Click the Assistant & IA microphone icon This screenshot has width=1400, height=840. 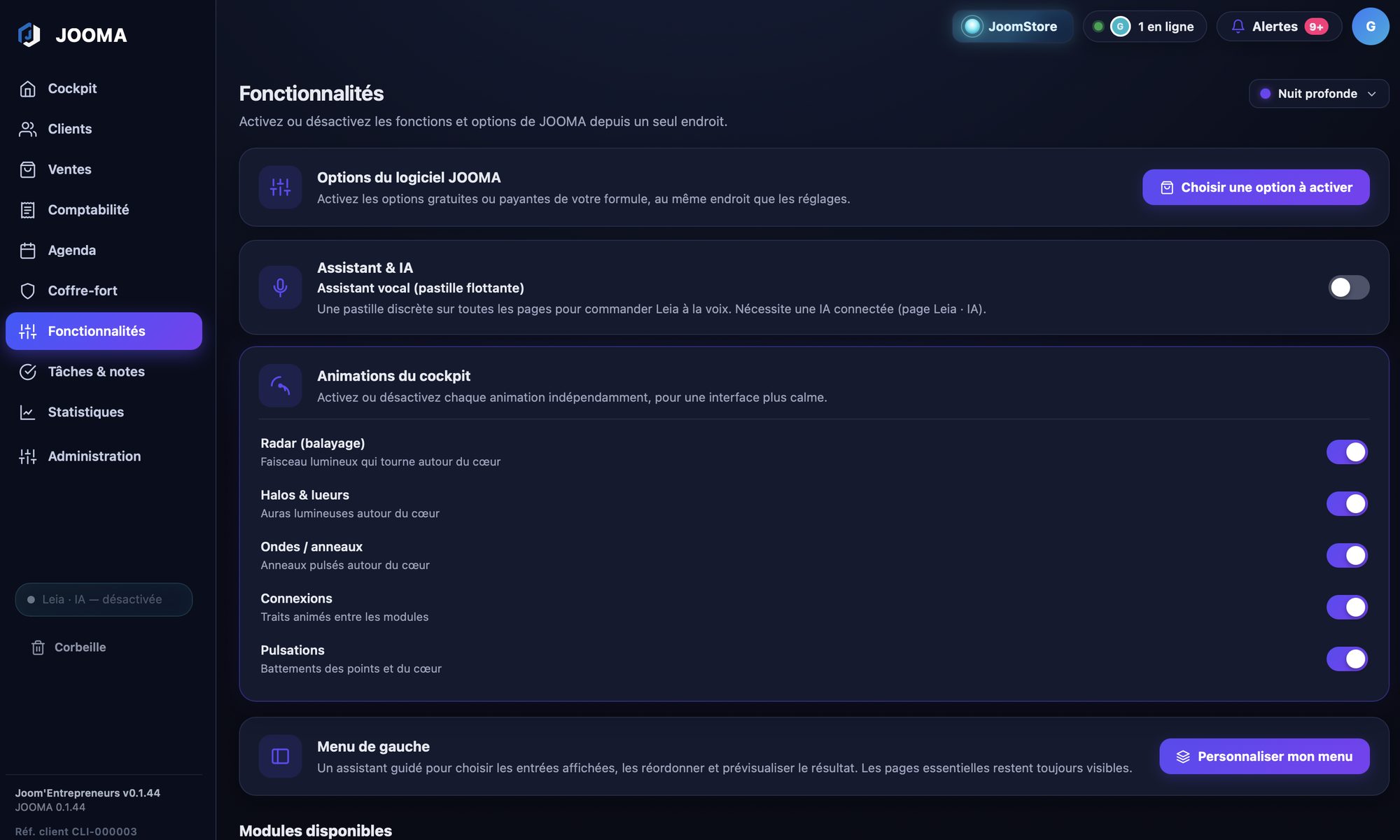[x=280, y=287]
